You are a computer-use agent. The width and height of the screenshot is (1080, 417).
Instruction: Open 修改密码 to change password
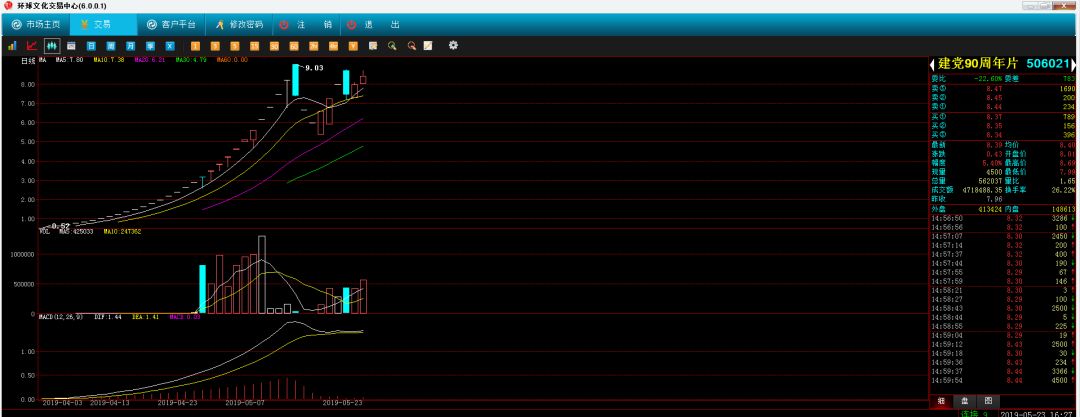click(239, 25)
